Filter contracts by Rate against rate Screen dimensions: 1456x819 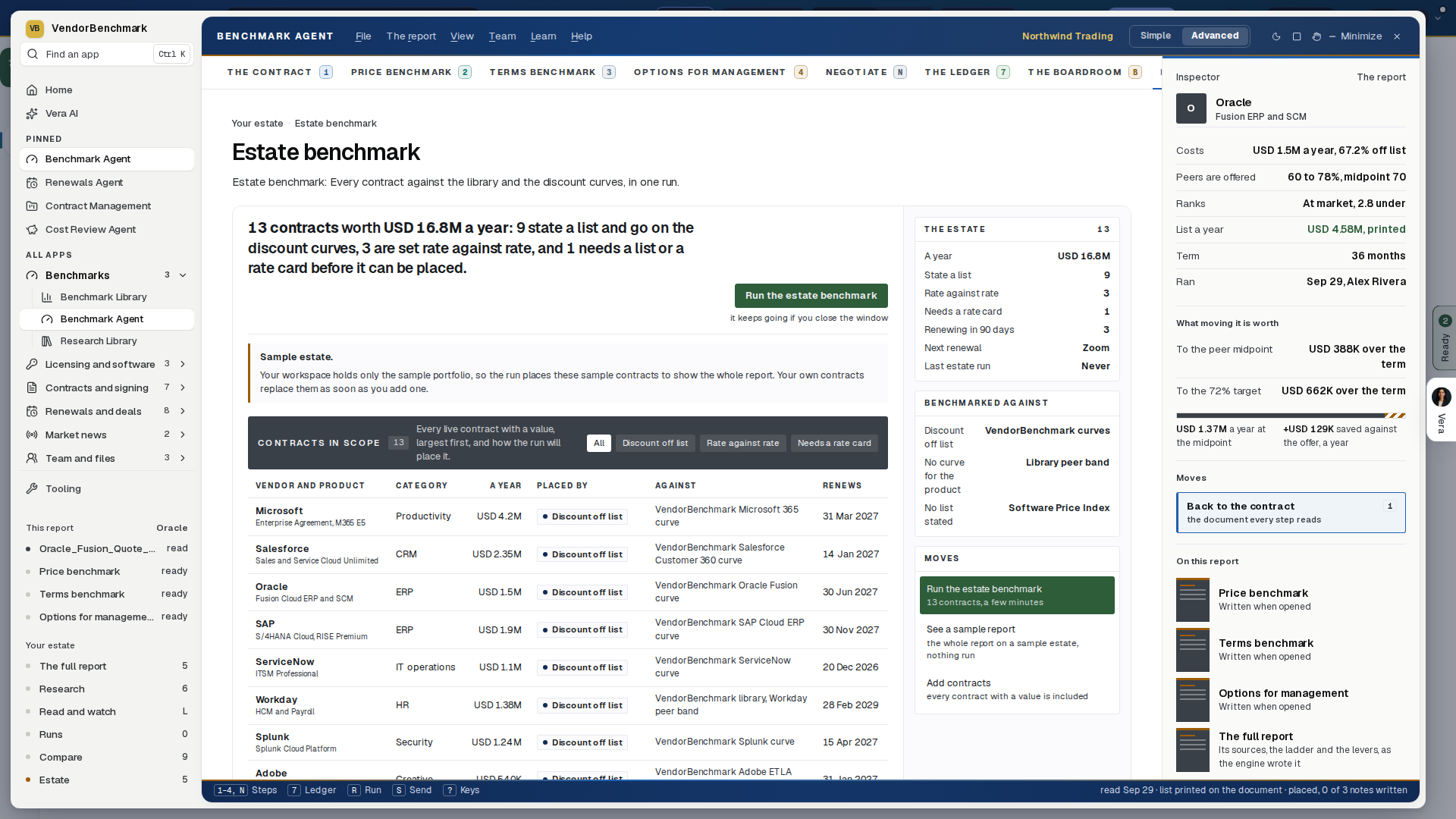[x=742, y=444]
